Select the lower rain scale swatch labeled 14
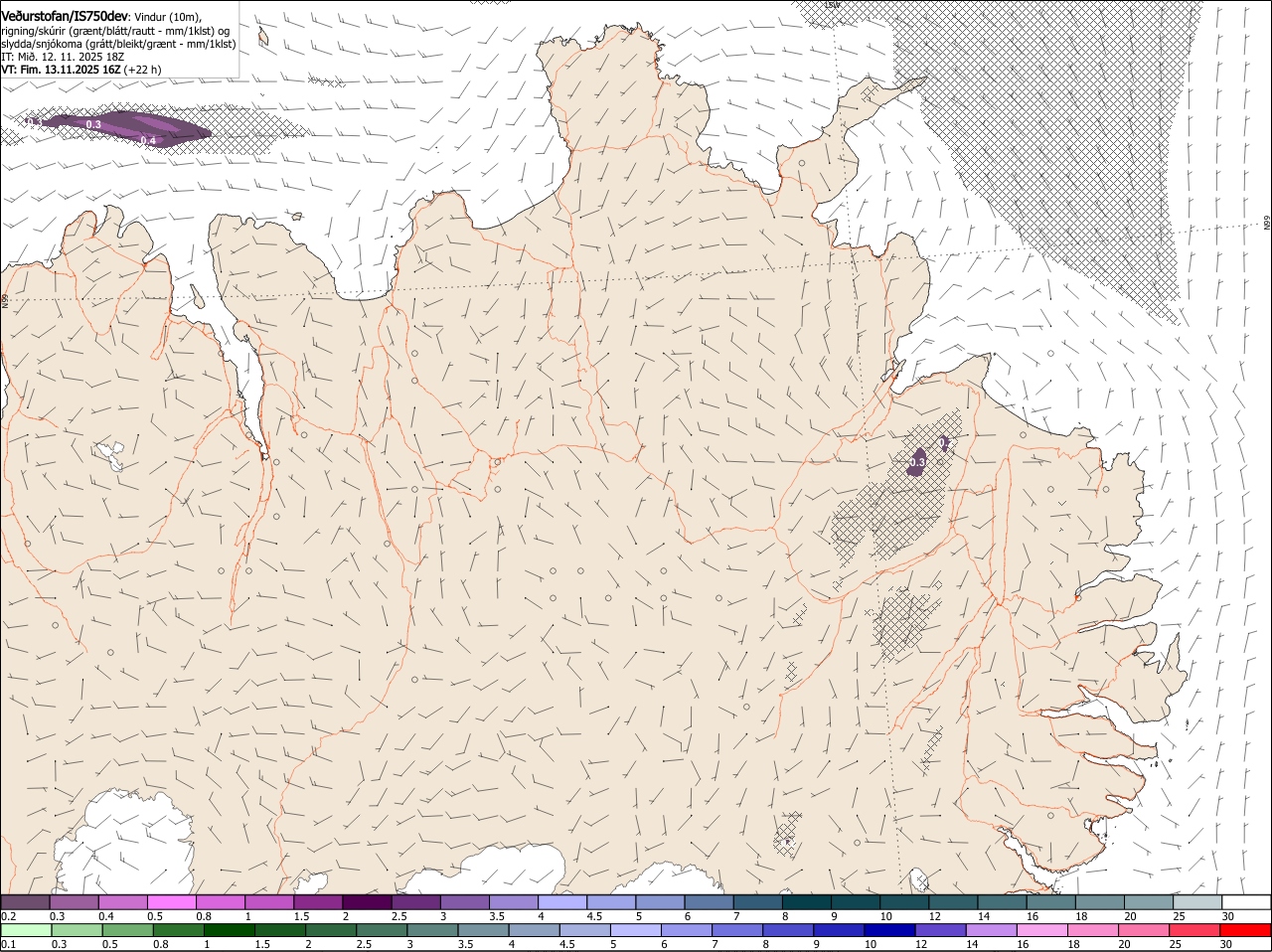Viewport: 1272px width, 952px height. pos(991,931)
